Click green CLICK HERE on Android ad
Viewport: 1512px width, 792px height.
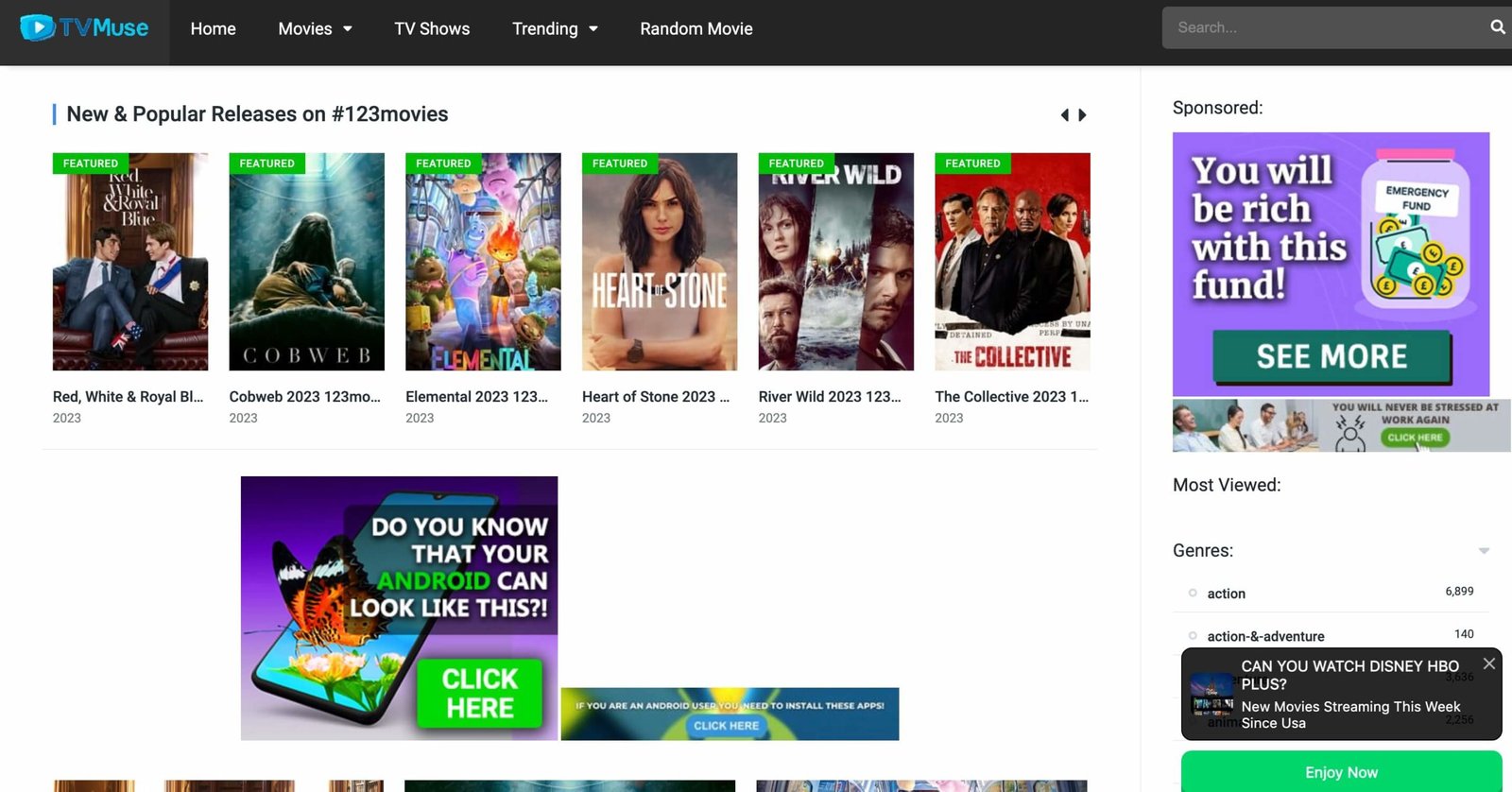tap(480, 694)
